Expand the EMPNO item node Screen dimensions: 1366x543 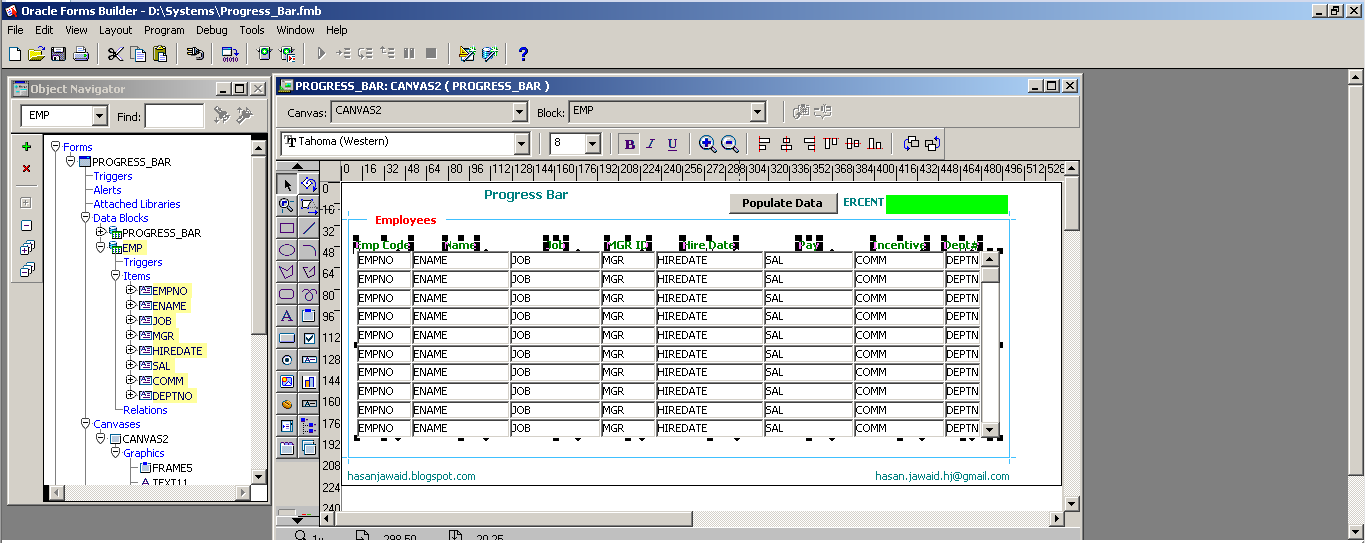tap(131, 291)
